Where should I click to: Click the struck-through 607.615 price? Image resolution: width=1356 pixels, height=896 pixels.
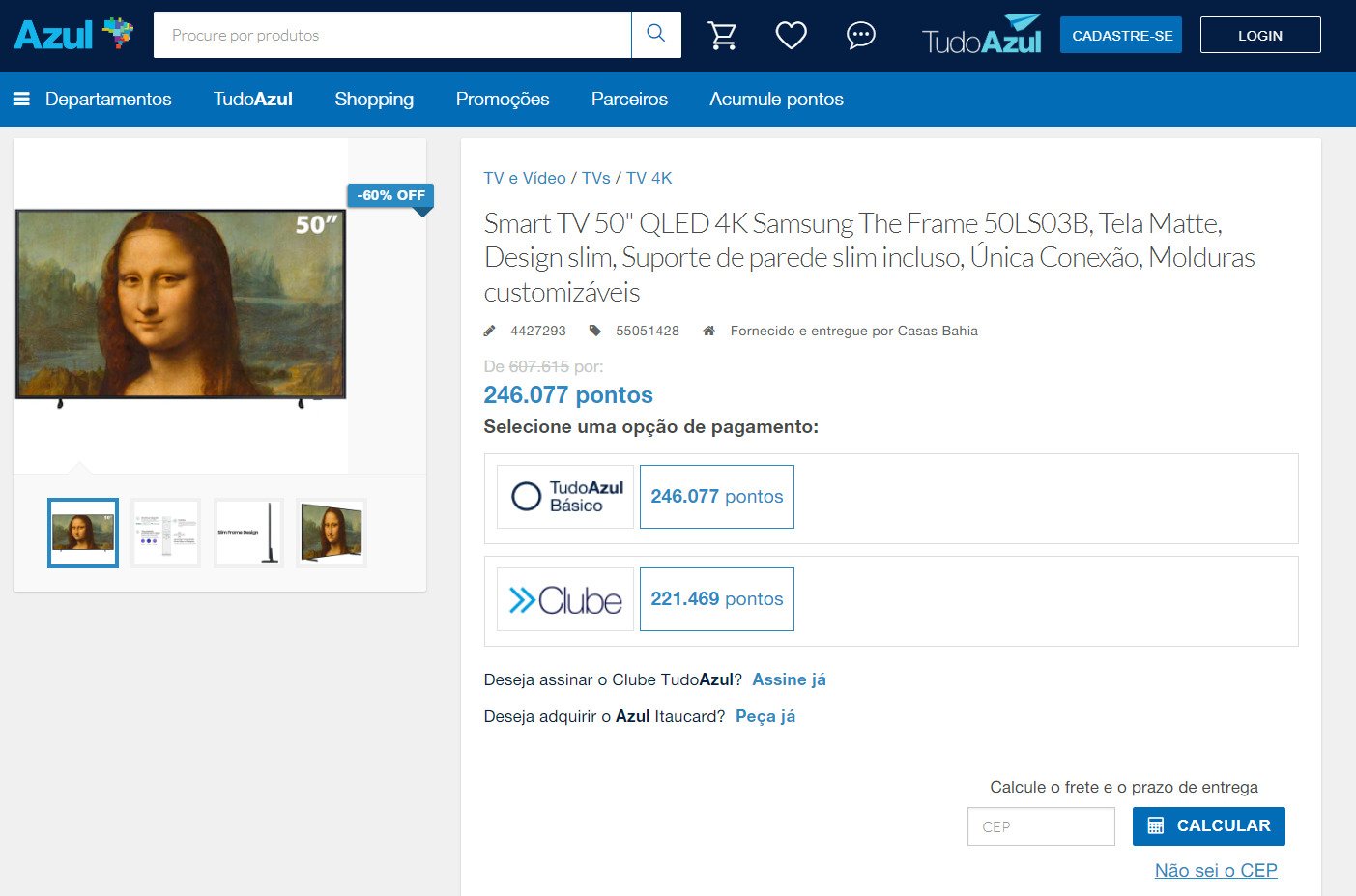539,367
